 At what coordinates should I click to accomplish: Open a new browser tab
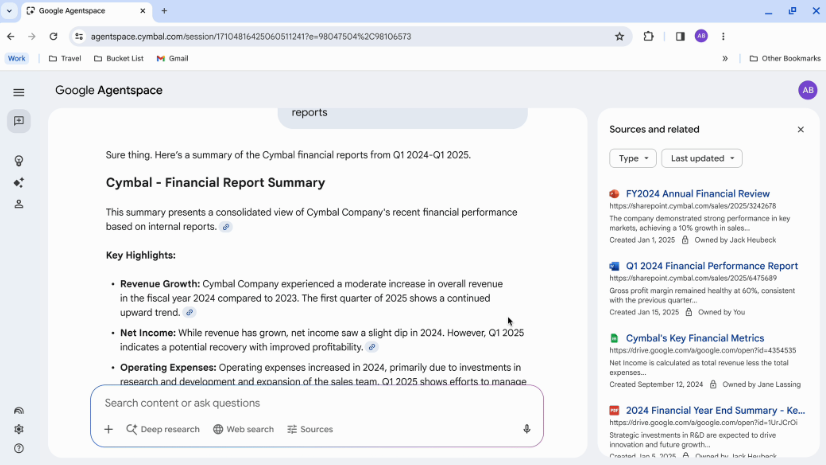(x=164, y=11)
